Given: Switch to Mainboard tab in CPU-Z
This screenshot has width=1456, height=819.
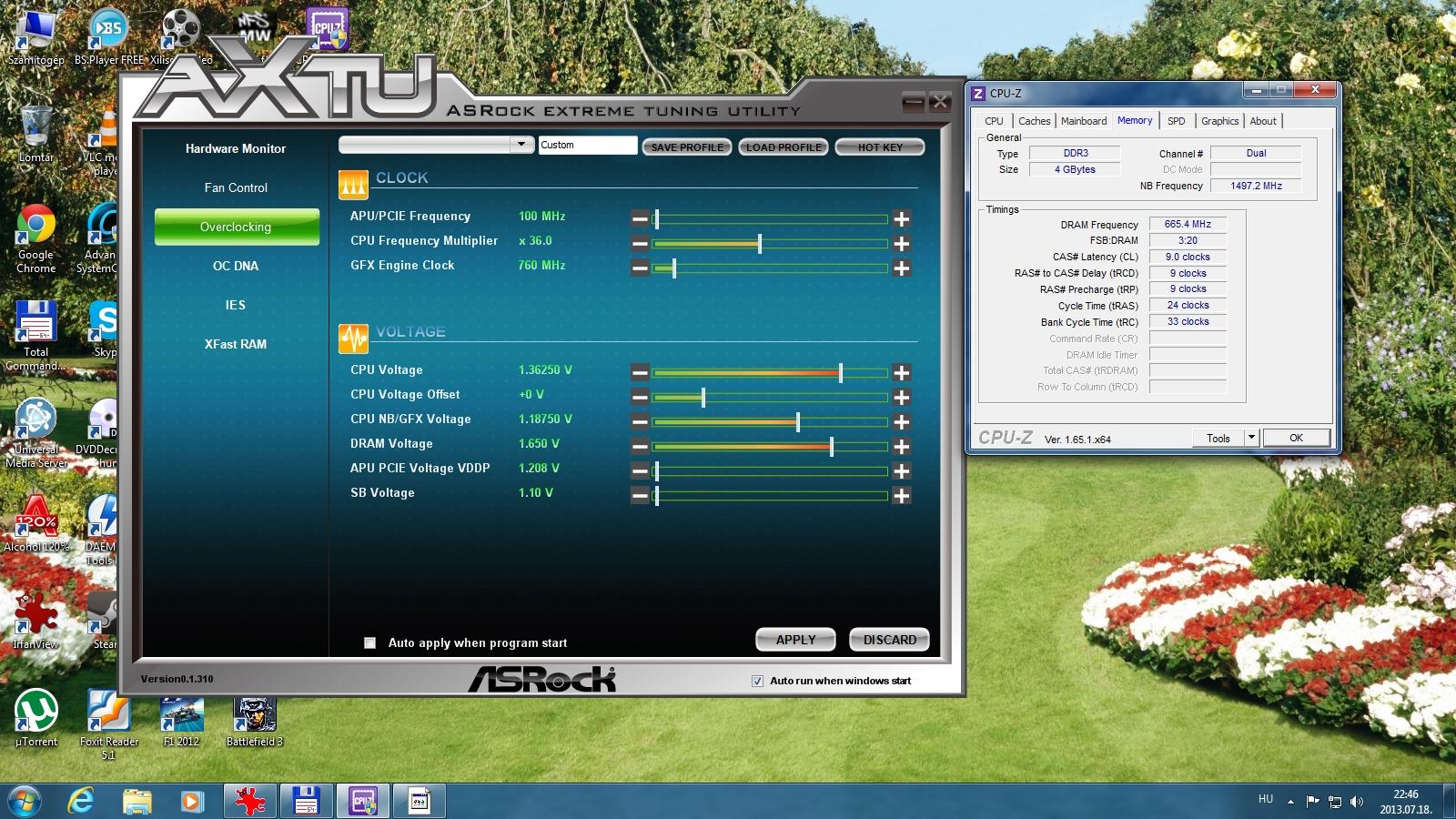Looking at the screenshot, I should pos(1084,121).
